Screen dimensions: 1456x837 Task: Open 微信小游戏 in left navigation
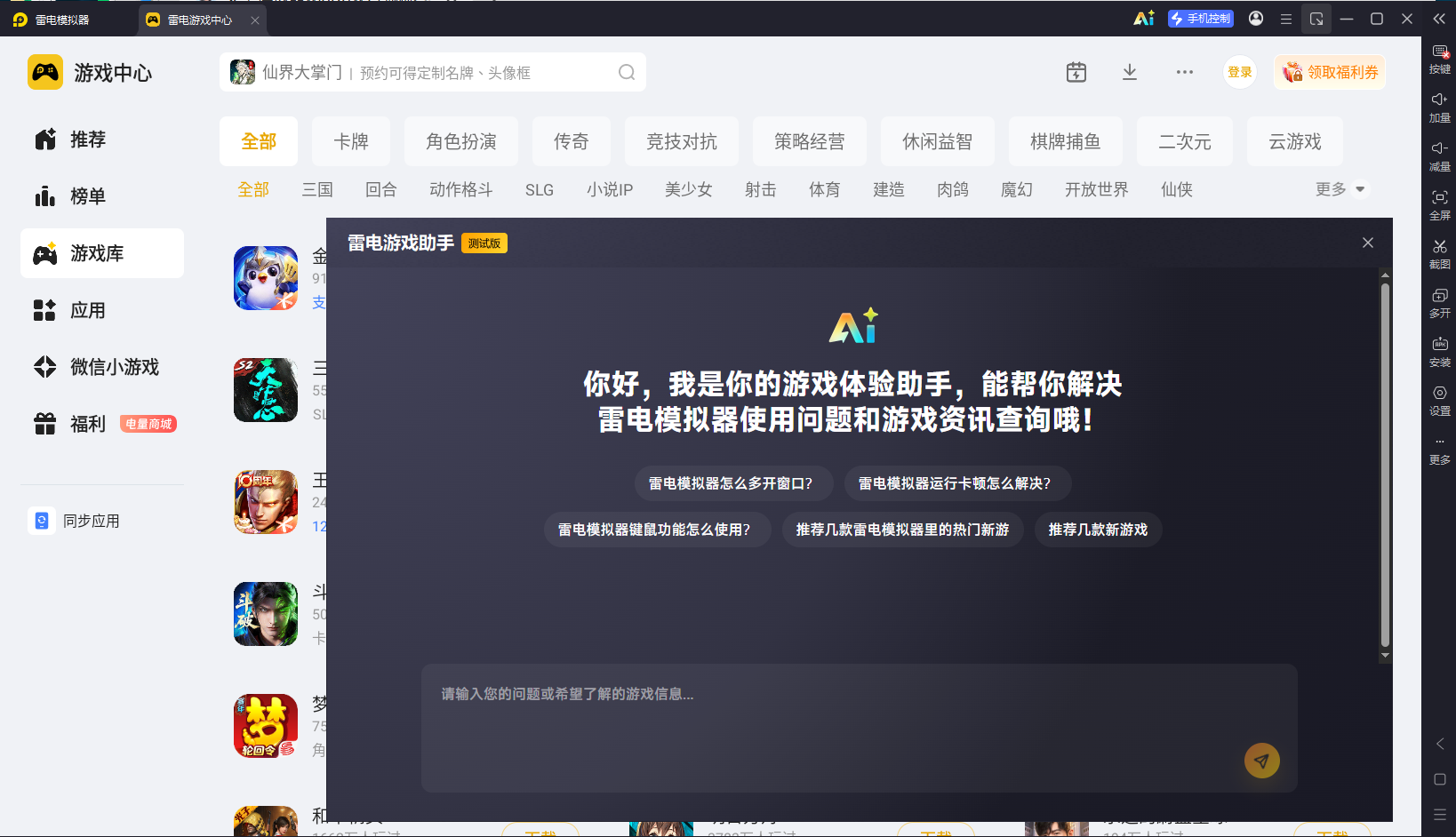[x=102, y=367]
